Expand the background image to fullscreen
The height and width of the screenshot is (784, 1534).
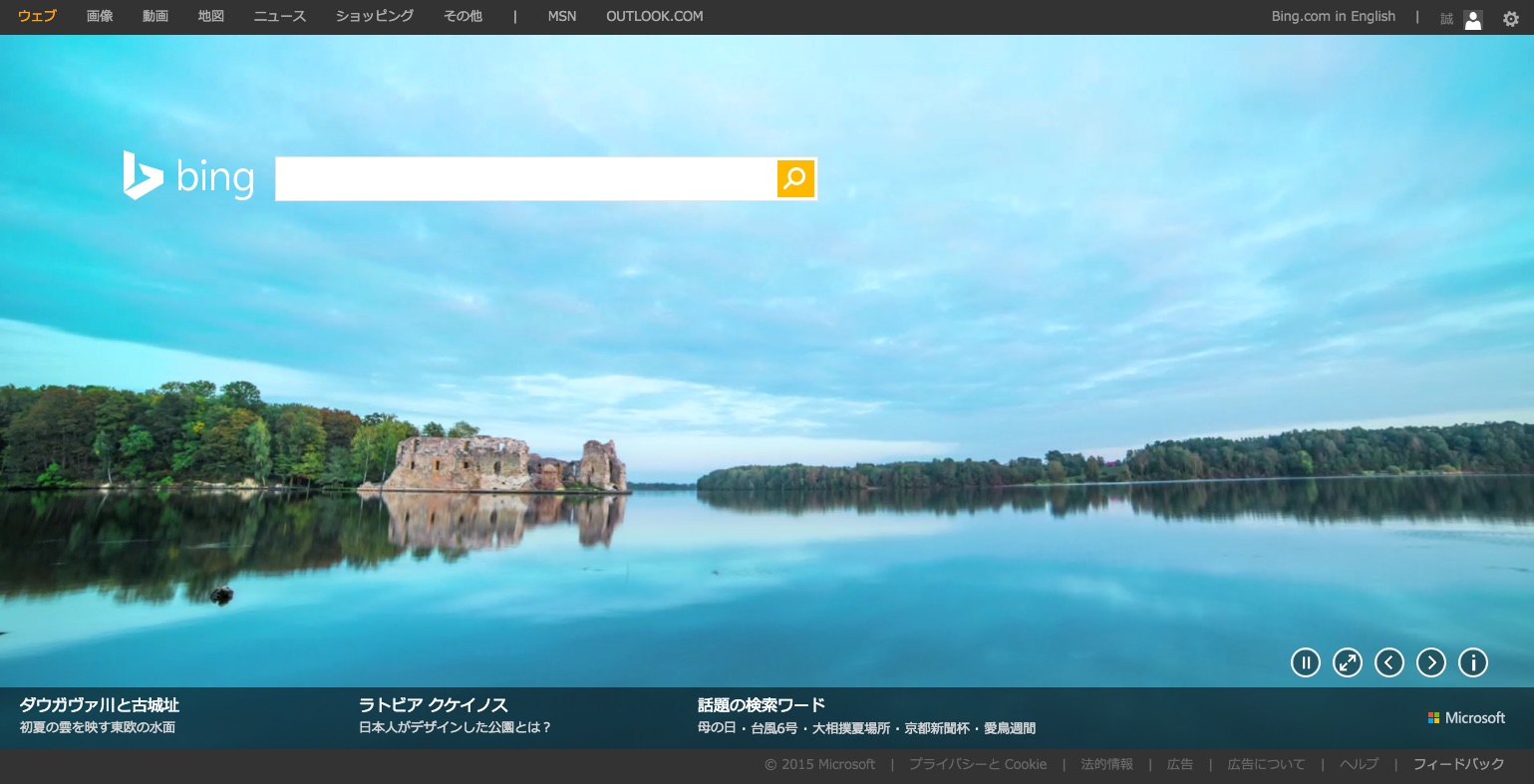coord(1347,662)
